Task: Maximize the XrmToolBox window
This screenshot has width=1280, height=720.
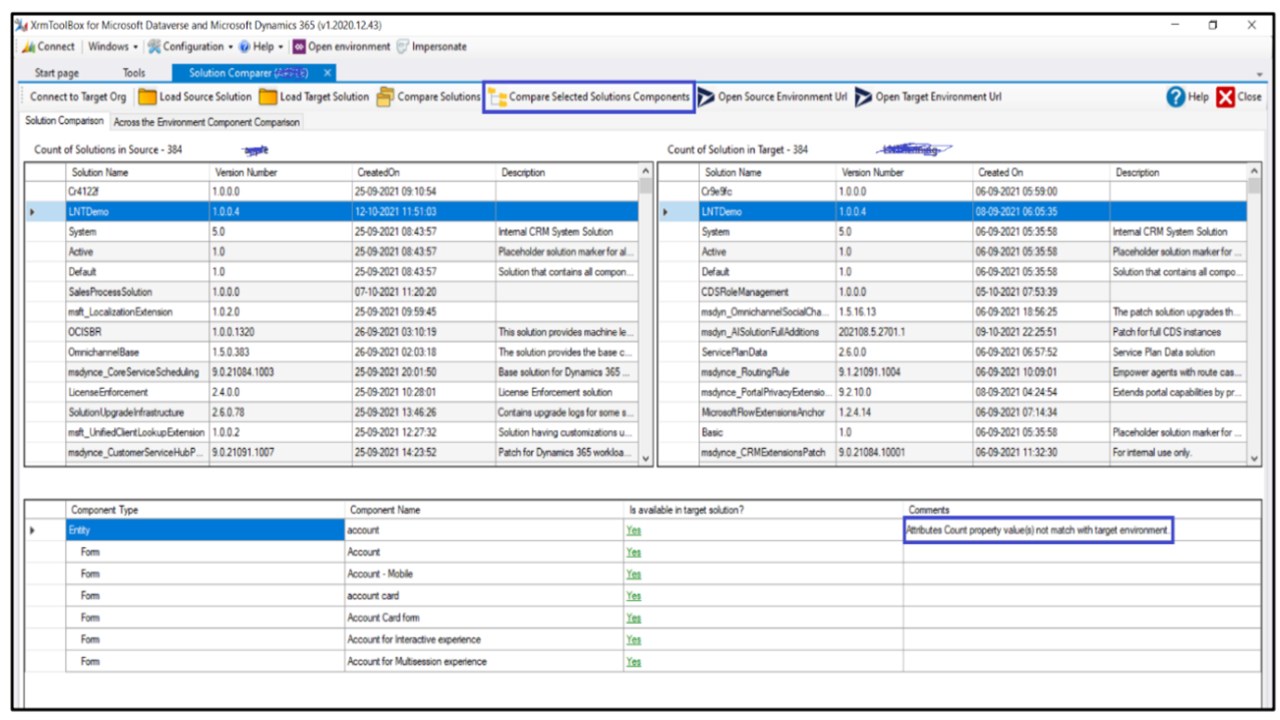Action: coord(1212,25)
